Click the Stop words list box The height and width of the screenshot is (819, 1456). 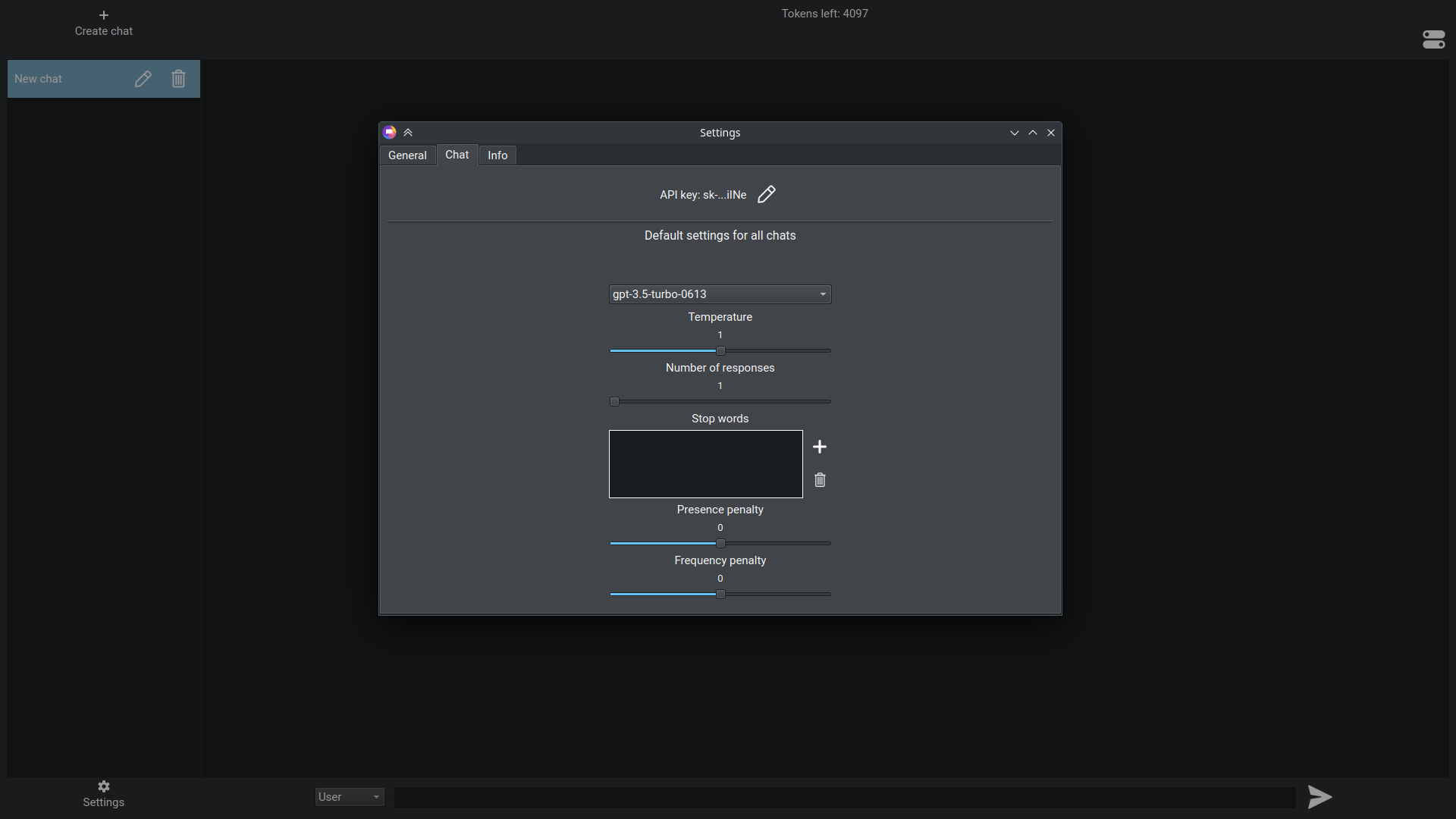click(706, 464)
